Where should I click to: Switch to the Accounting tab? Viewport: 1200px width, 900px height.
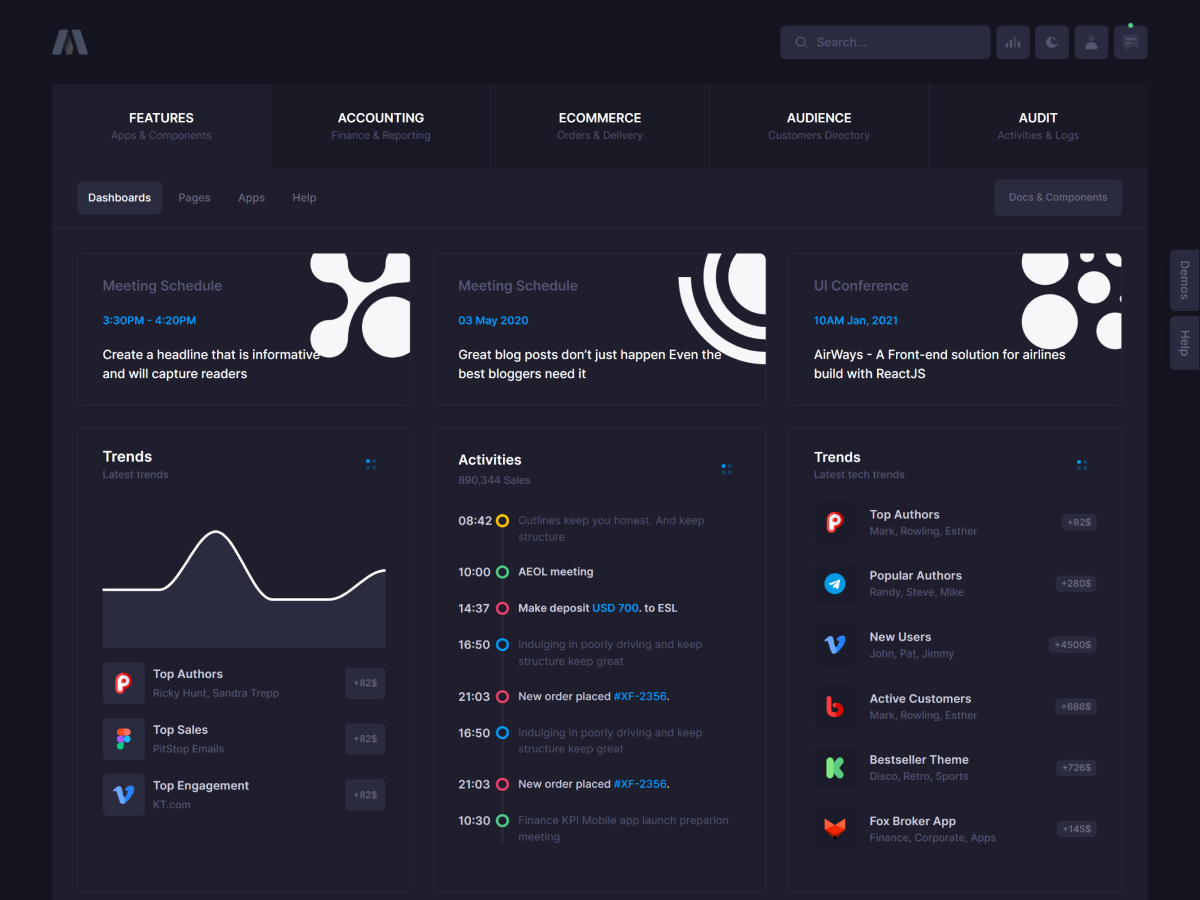(x=380, y=126)
